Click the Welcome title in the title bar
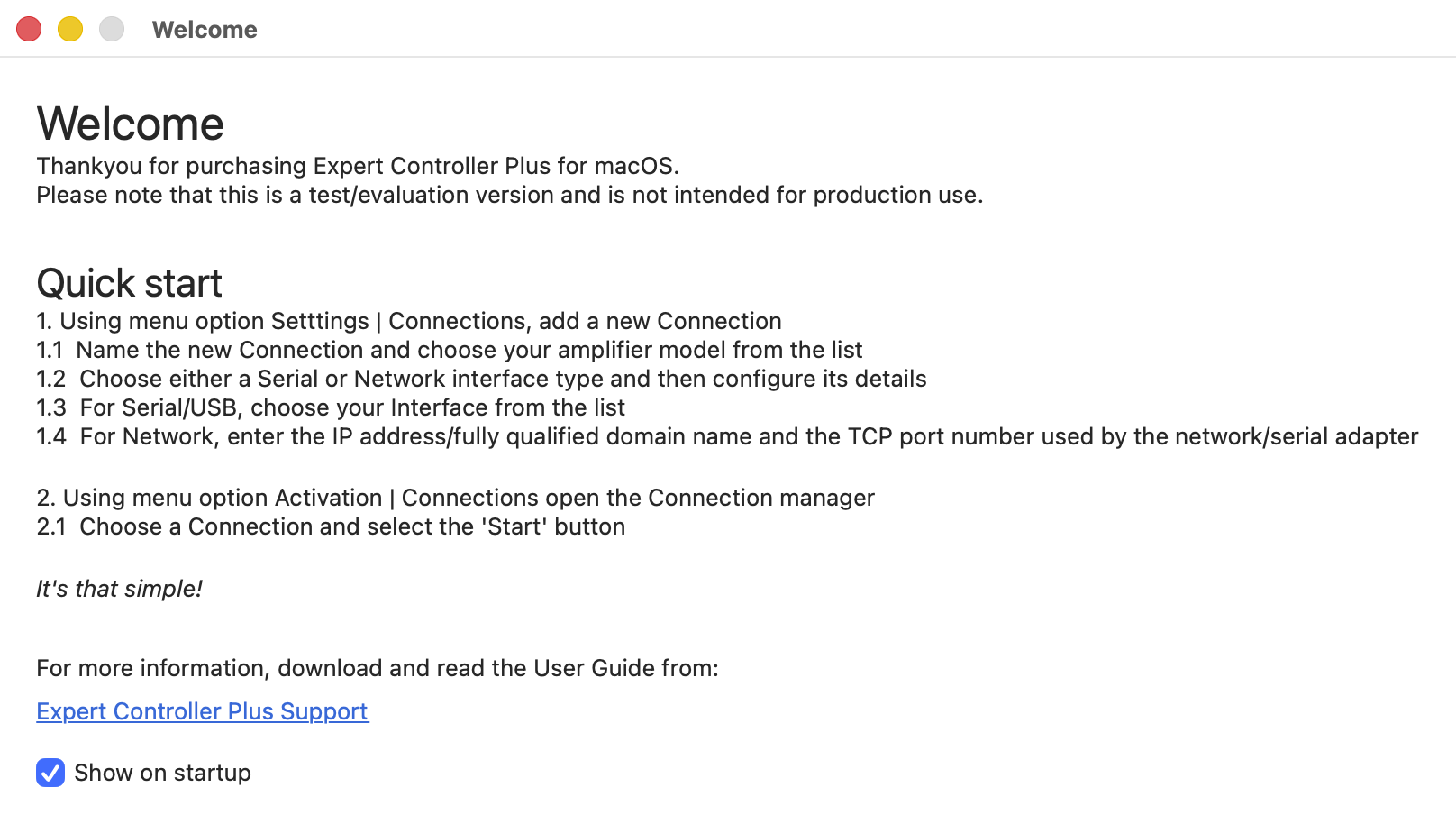The image size is (1456, 824). click(205, 30)
